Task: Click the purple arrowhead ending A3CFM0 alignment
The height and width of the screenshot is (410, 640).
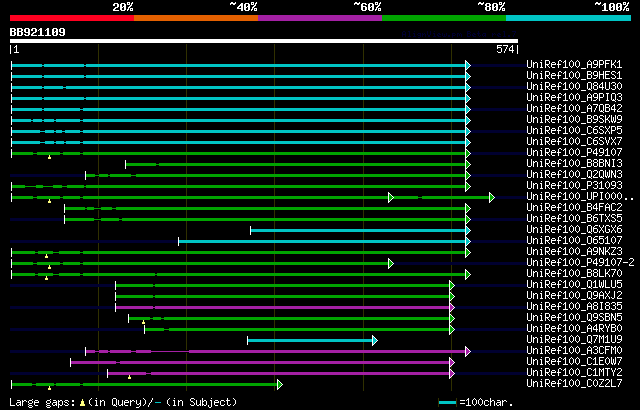Action: coord(468,351)
